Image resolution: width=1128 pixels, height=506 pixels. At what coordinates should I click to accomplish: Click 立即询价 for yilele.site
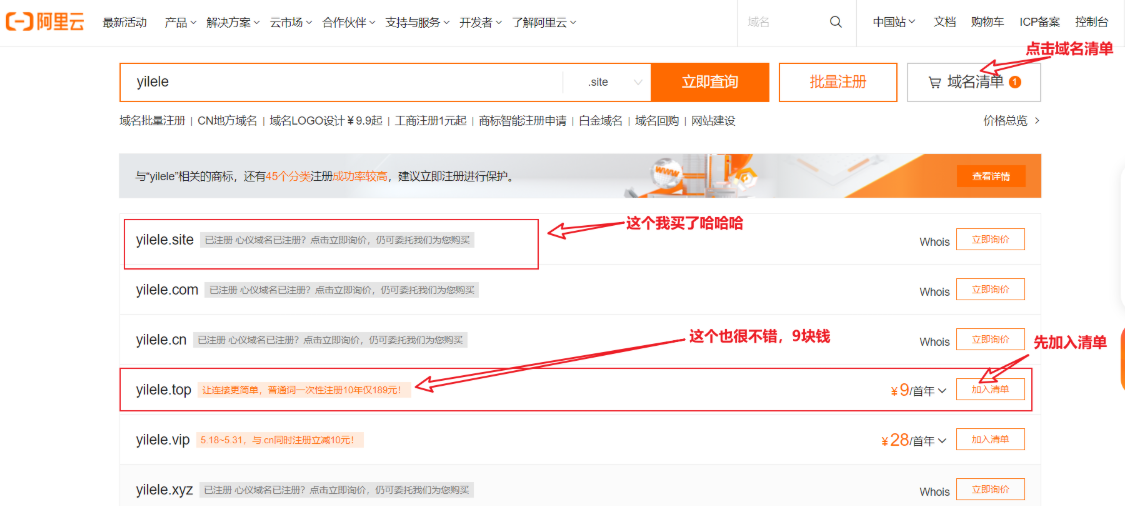click(x=990, y=239)
